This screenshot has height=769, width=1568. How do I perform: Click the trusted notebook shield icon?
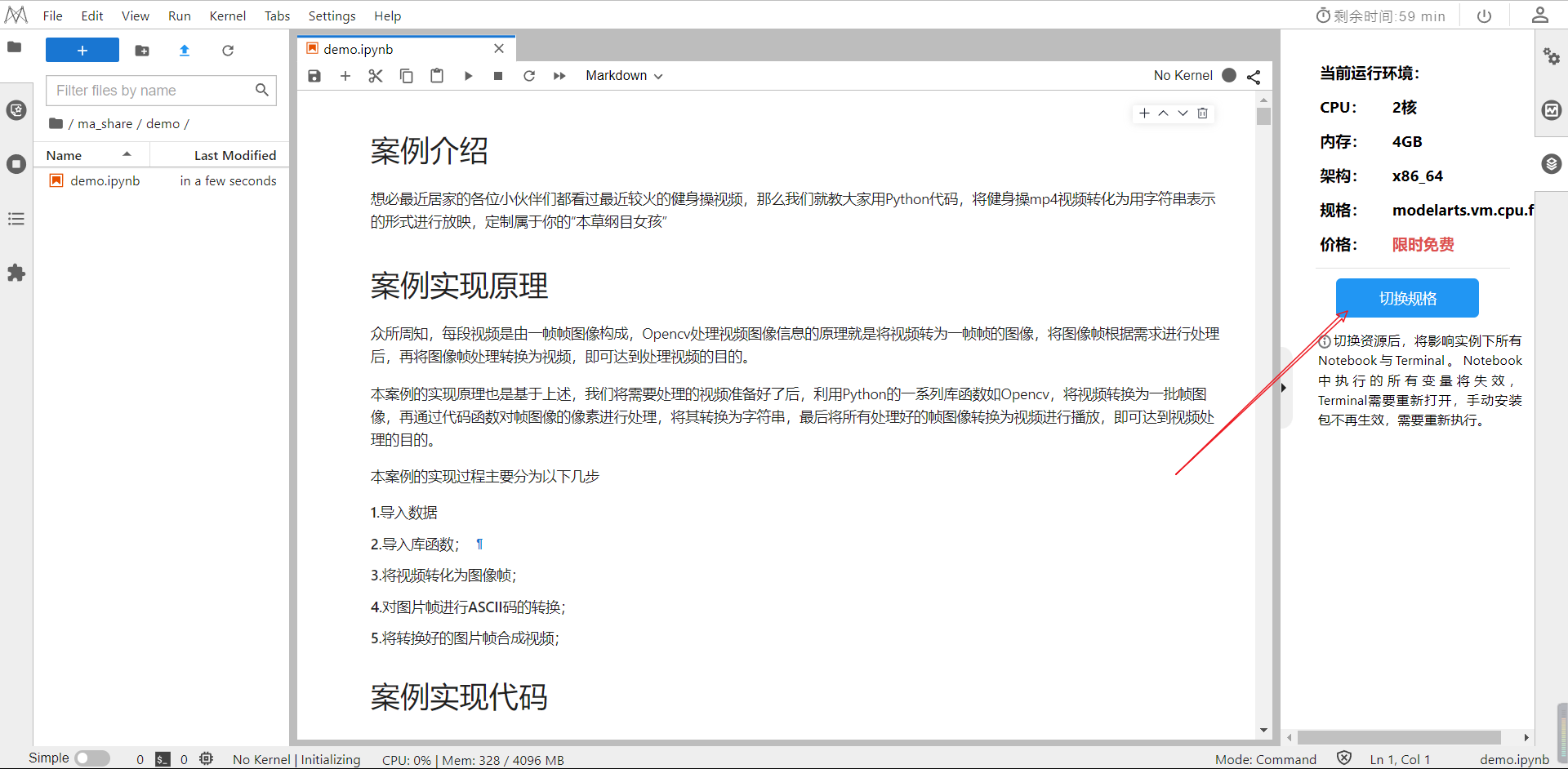pyautogui.click(x=1344, y=758)
